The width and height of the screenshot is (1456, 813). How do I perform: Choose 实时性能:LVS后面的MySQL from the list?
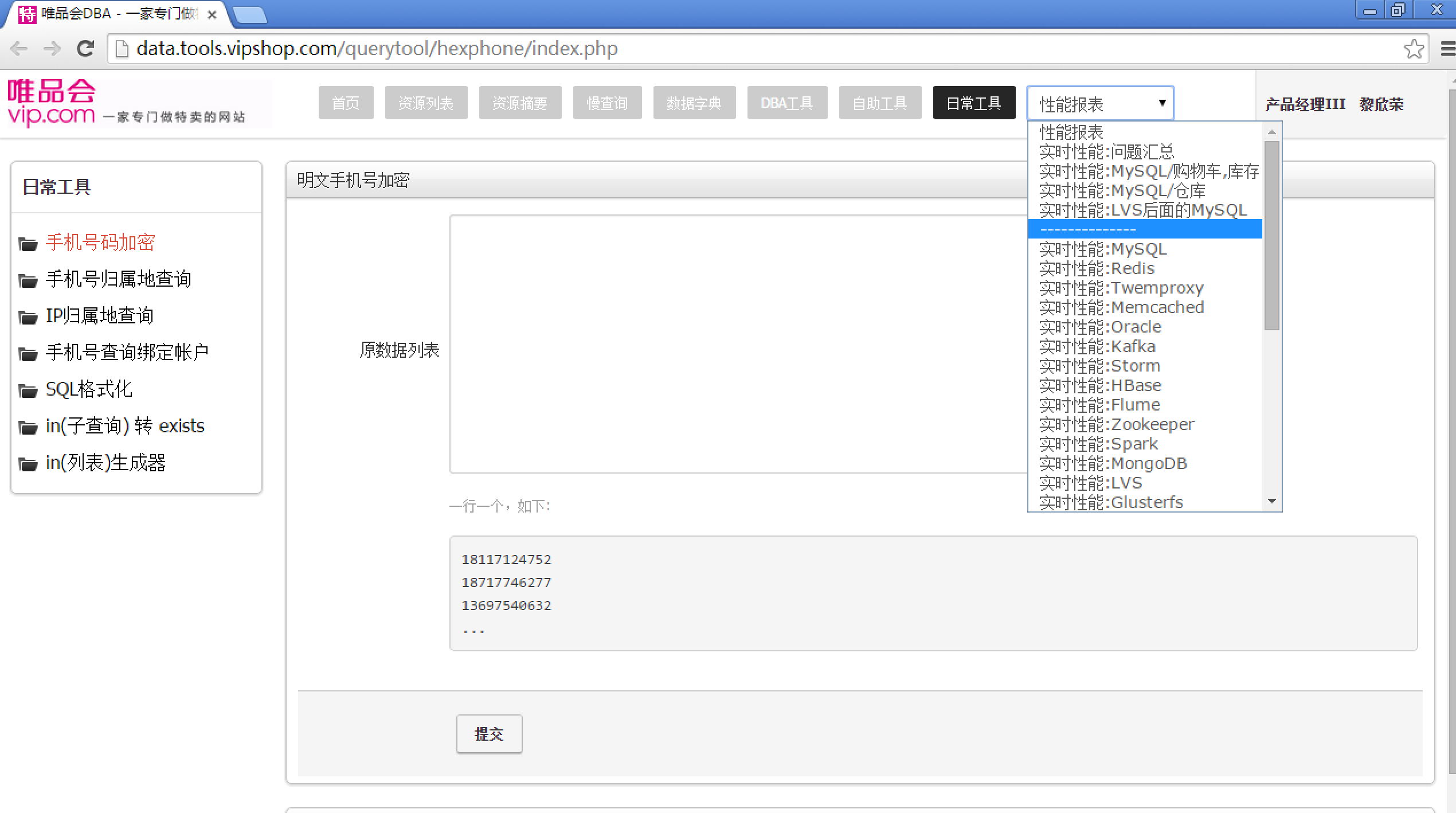point(1145,210)
